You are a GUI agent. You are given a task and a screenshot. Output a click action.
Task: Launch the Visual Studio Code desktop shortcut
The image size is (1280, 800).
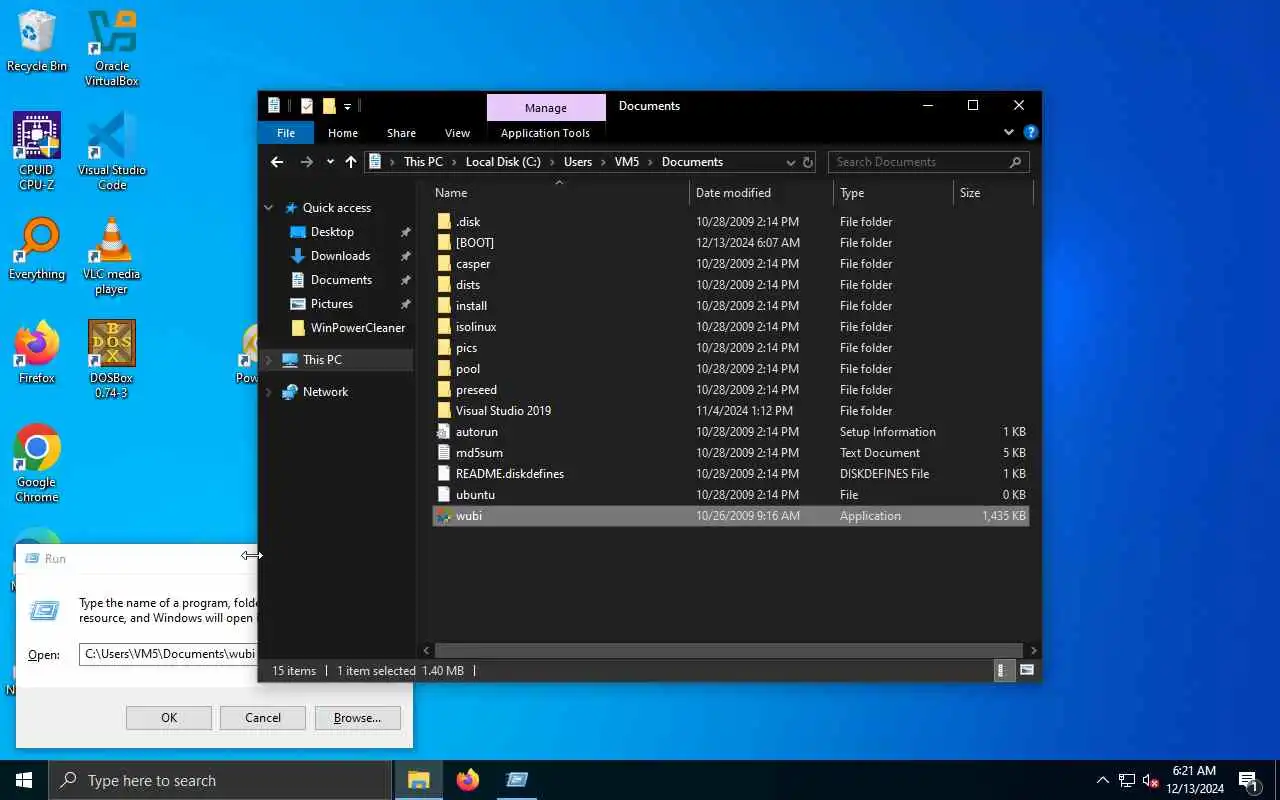coord(112,151)
